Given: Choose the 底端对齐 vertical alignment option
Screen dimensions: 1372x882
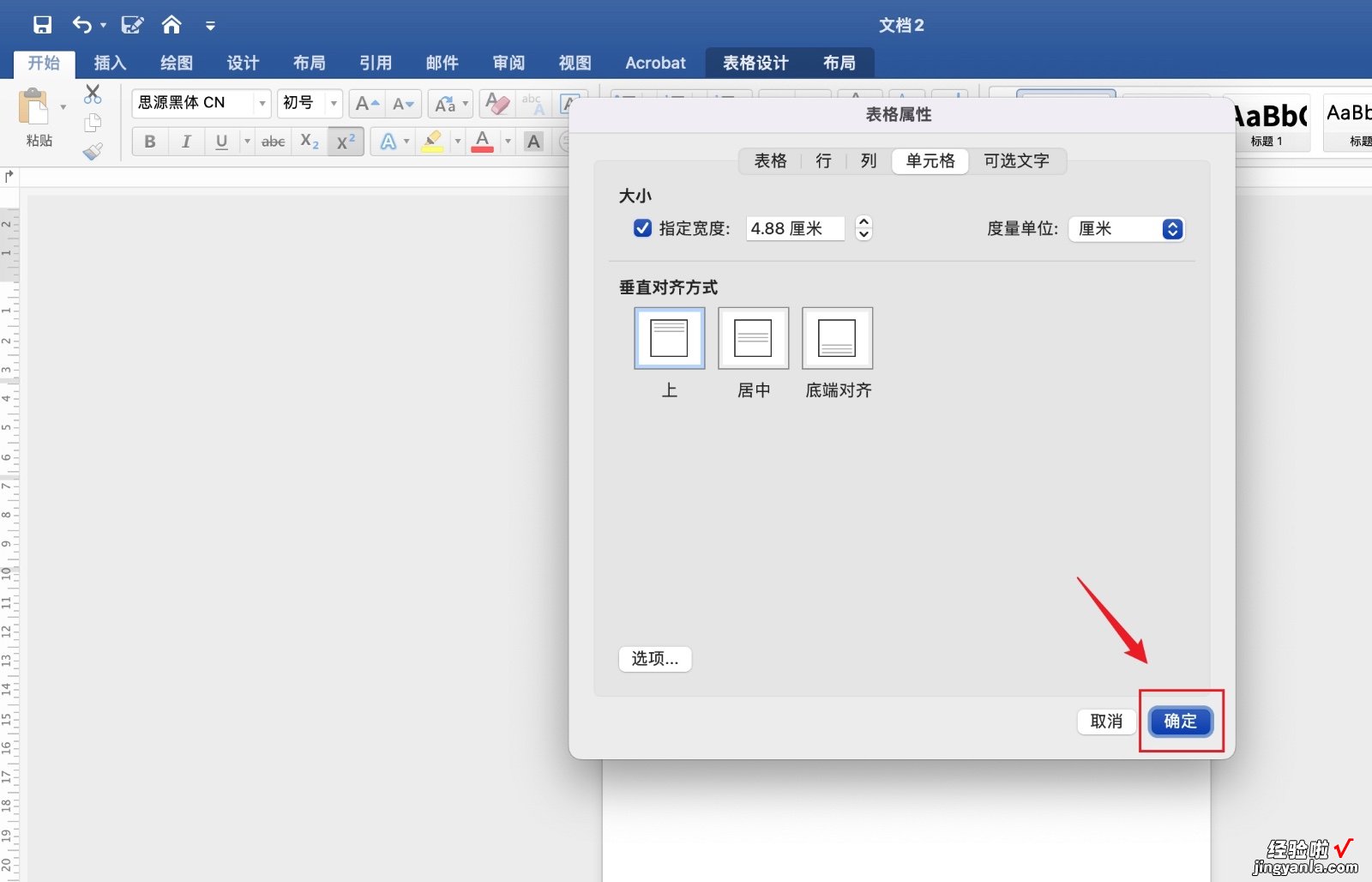Looking at the screenshot, I should (838, 338).
